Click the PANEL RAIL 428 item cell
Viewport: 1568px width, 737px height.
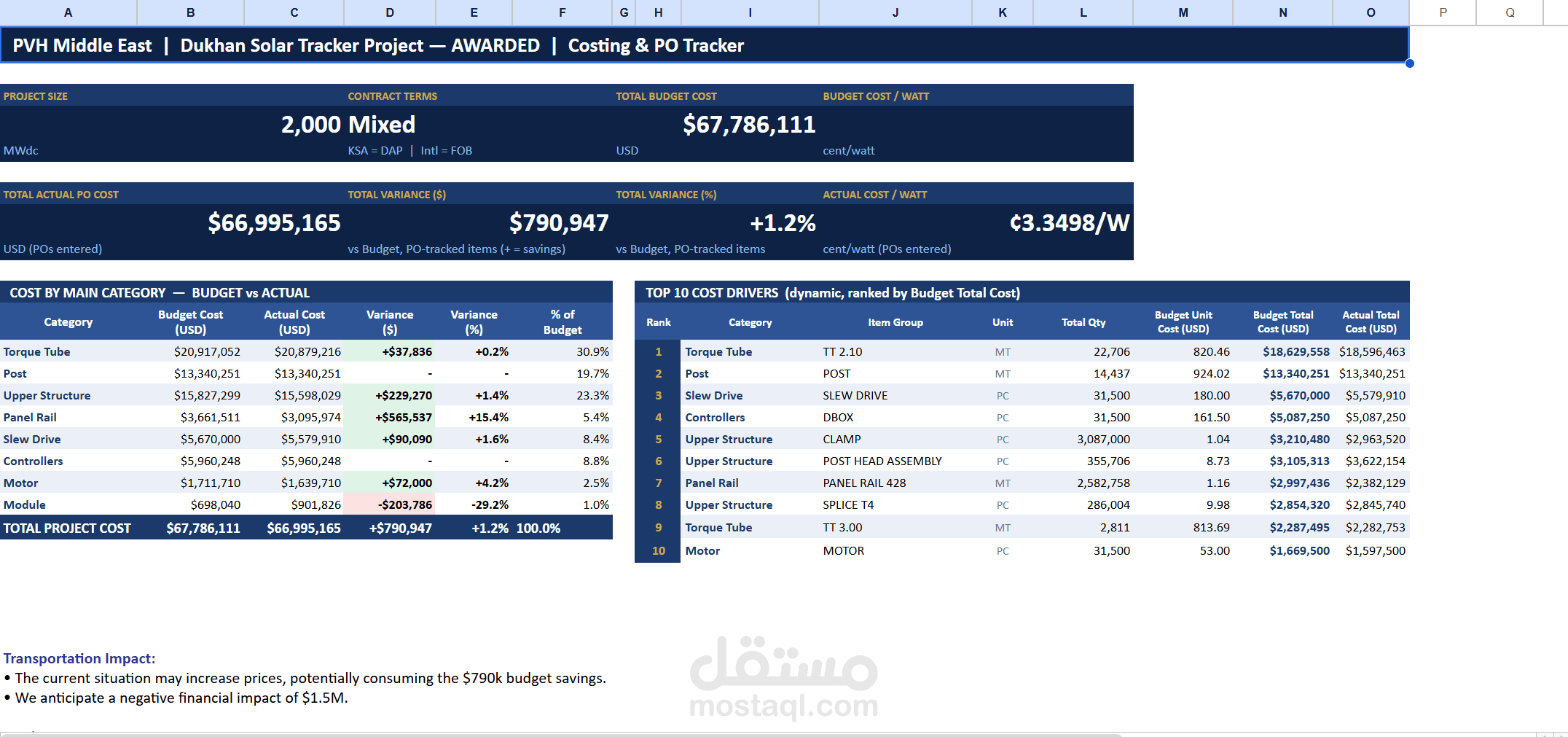(865, 483)
